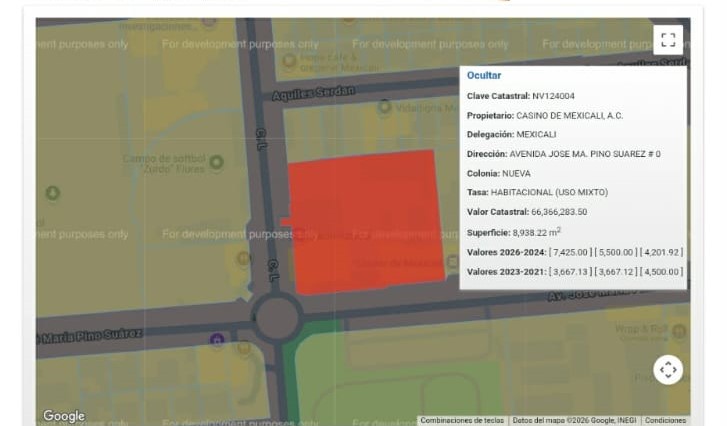Screen dimensions: 727x426
Task: Click Dirección AVENIDA JOSE MA. PINO SUAREZ
Action: [563, 154]
